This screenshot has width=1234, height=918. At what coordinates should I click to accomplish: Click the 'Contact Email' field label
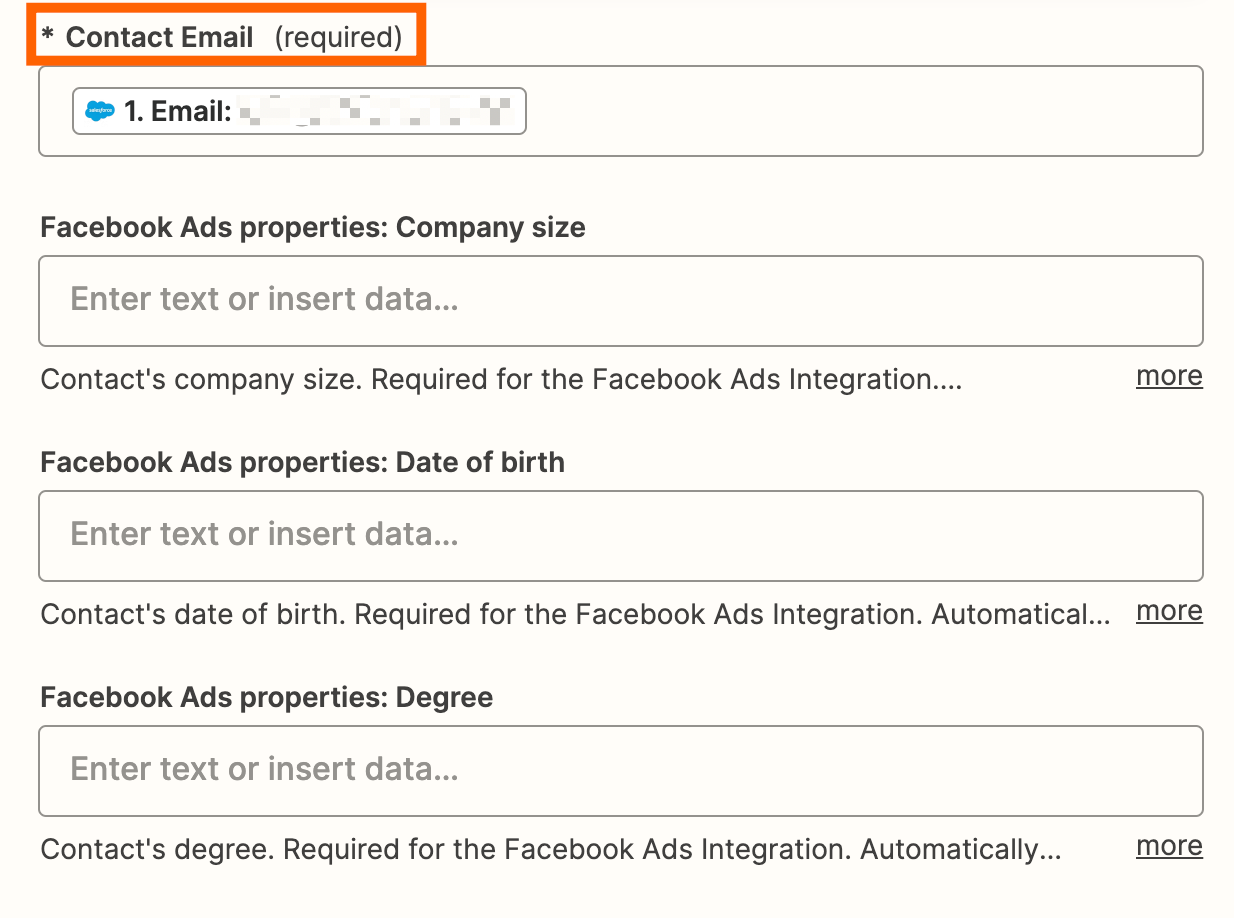[x=159, y=38]
